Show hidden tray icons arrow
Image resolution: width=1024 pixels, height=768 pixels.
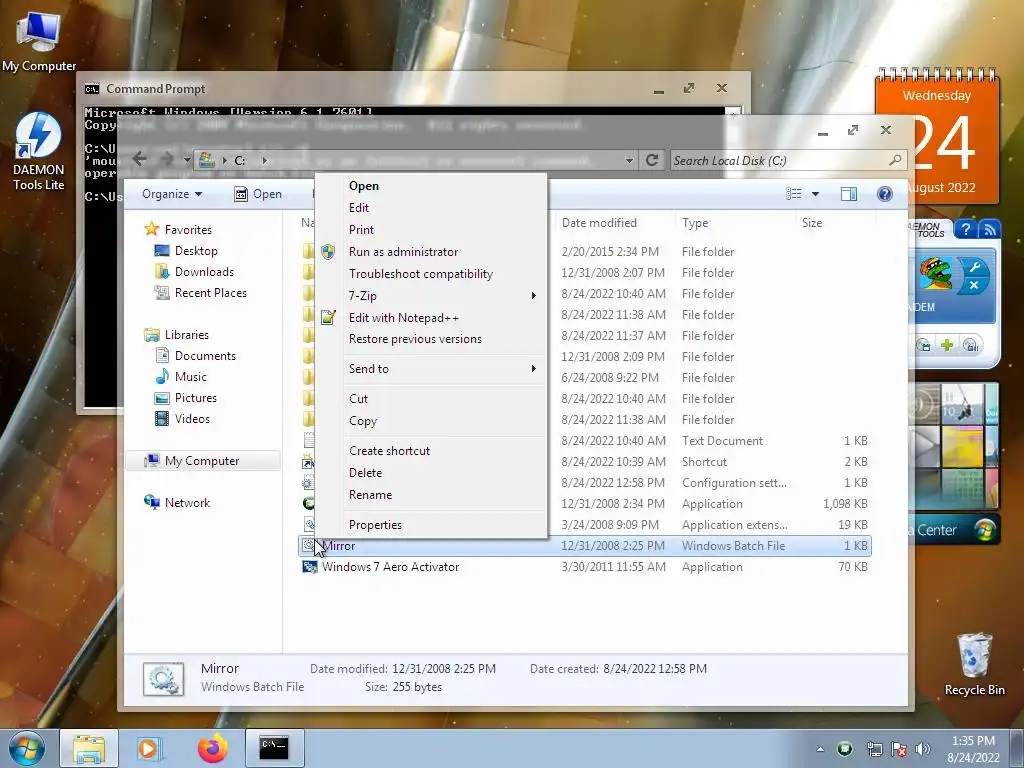(x=820, y=749)
